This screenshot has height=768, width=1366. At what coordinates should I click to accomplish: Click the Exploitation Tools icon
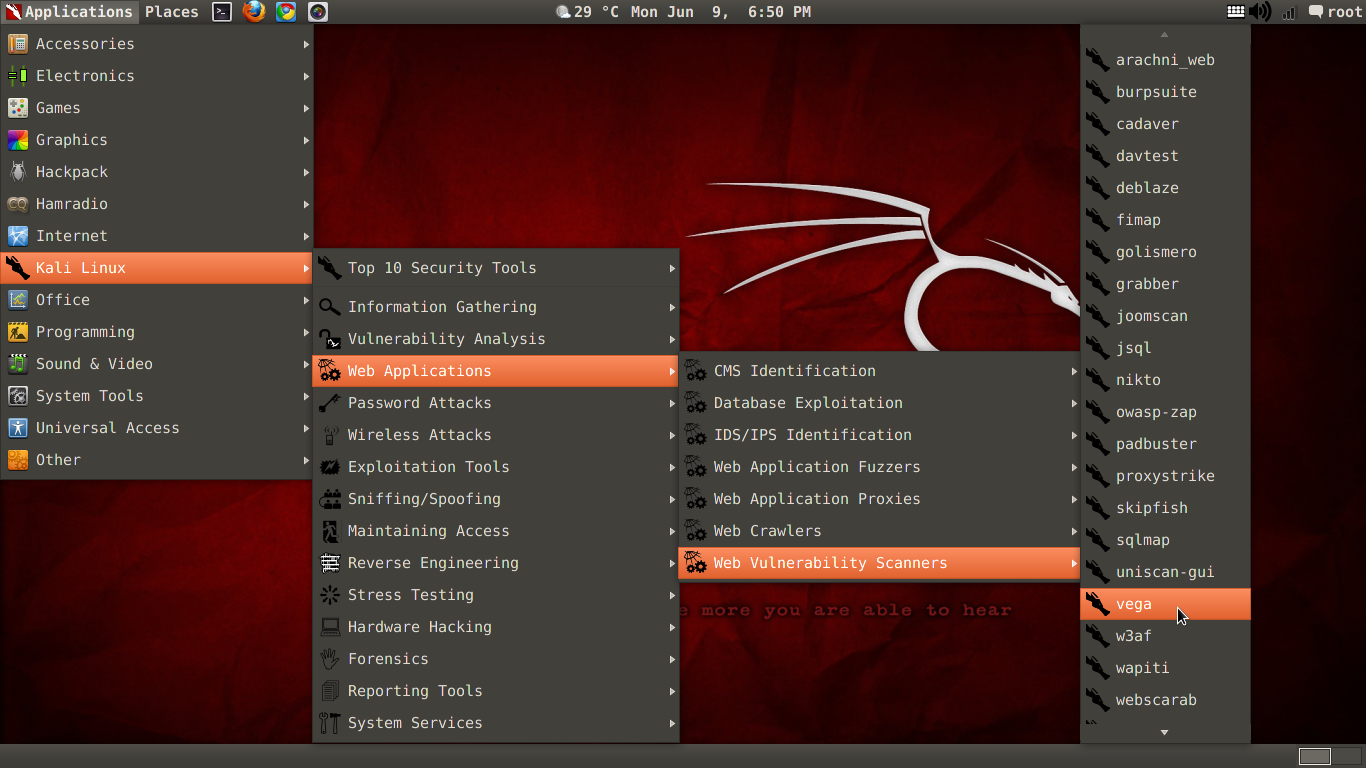tap(330, 467)
